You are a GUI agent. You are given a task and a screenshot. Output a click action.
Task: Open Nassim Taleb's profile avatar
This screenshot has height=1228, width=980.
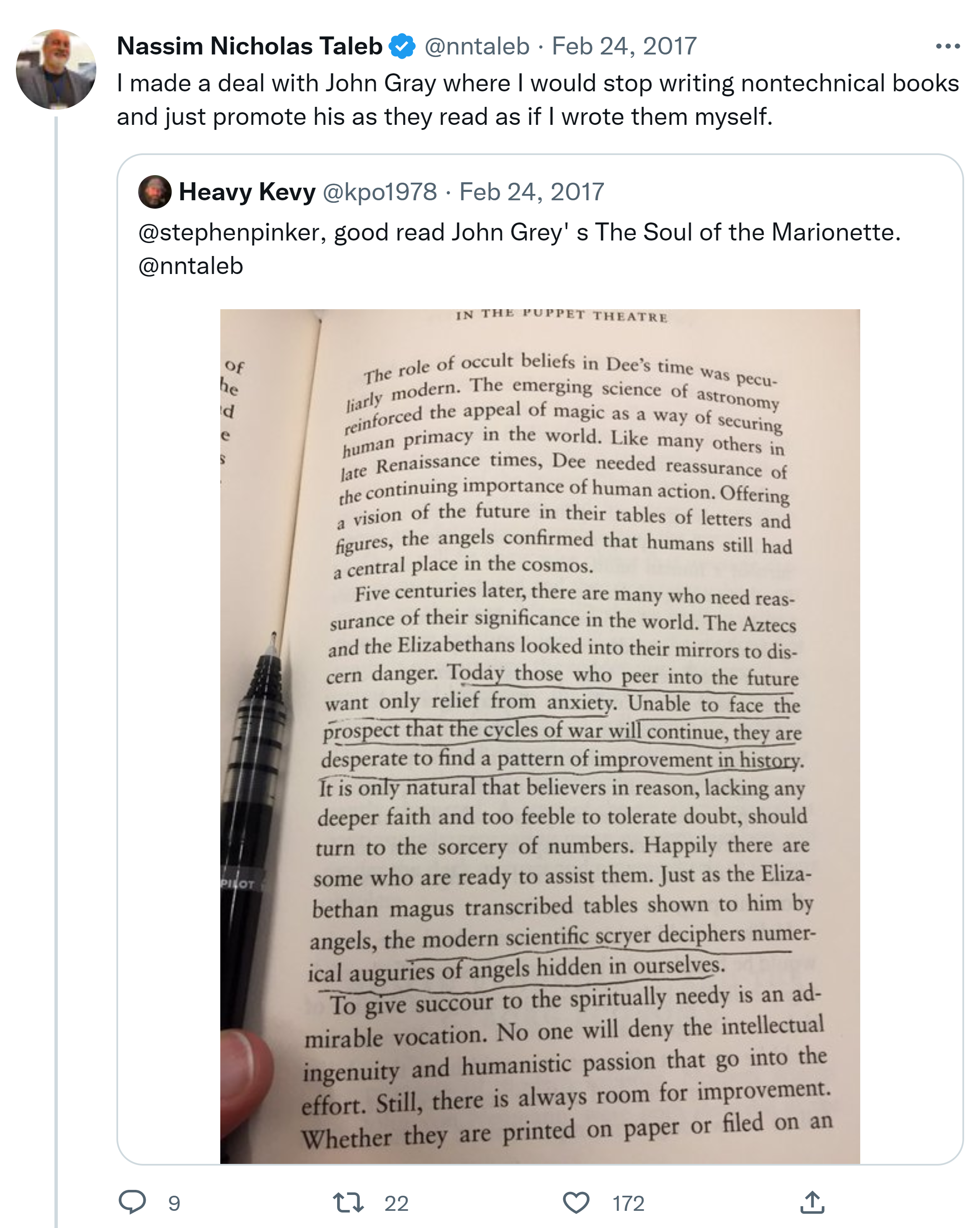point(56,70)
